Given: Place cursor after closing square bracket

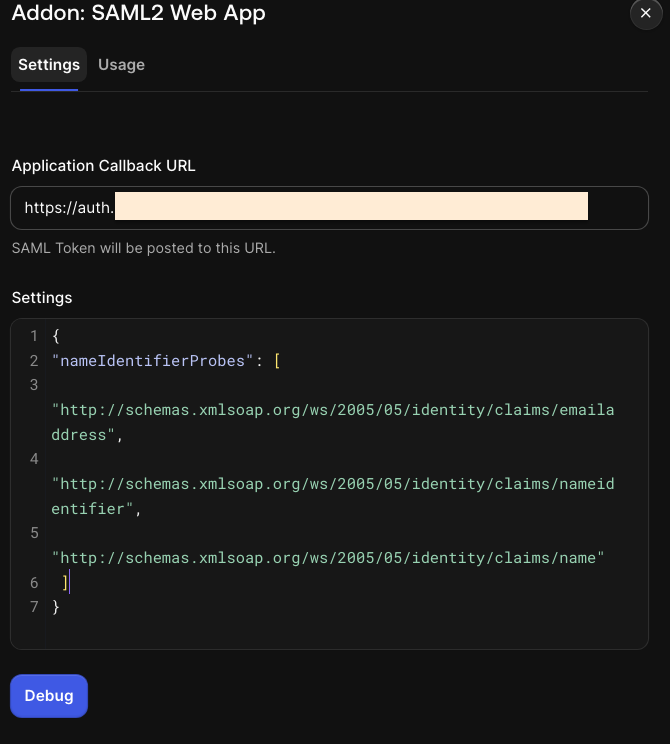Looking at the screenshot, I should pyautogui.click(x=69, y=582).
